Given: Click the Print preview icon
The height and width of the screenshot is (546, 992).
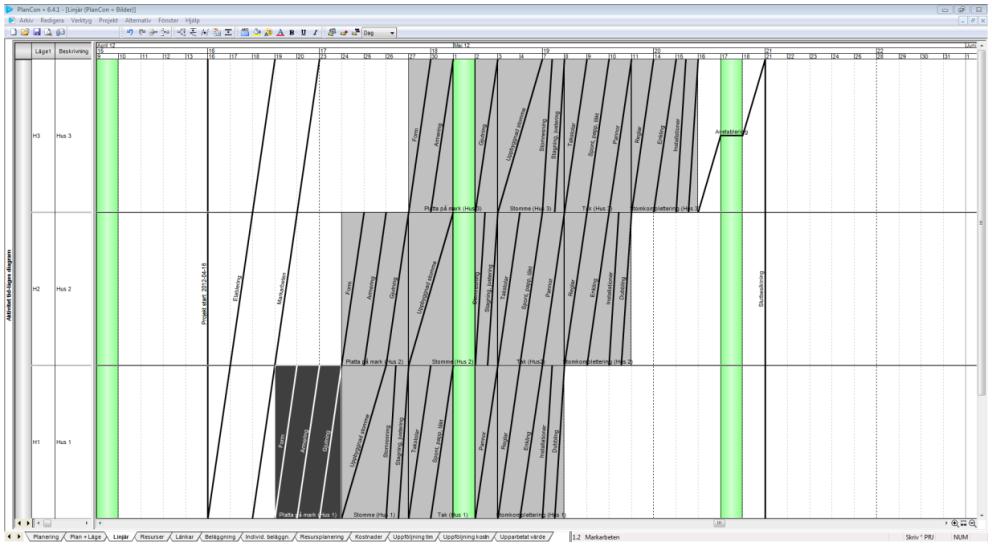Looking at the screenshot, I should coord(49,32).
